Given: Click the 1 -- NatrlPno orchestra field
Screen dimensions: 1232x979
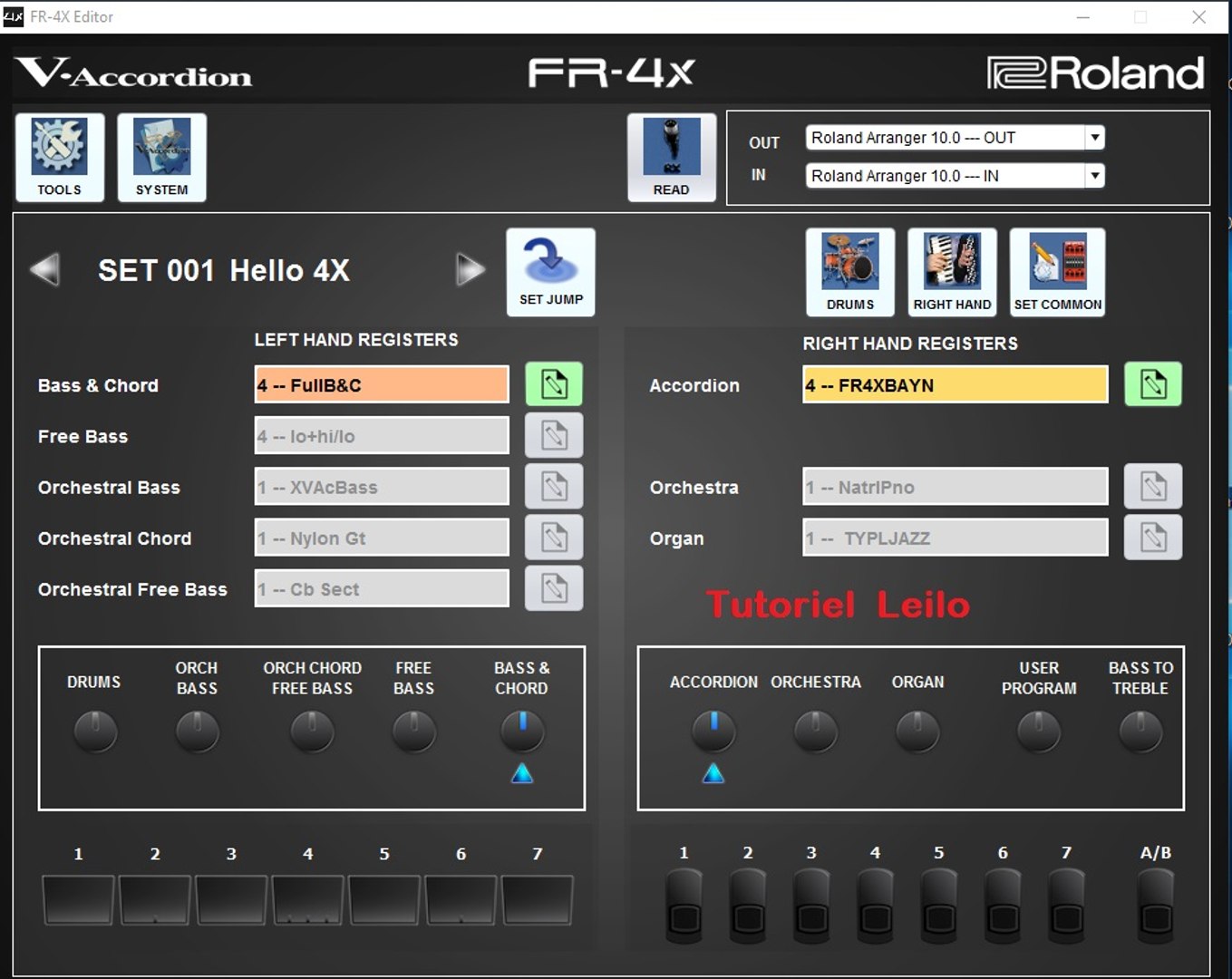Looking at the screenshot, I should point(956,487).
